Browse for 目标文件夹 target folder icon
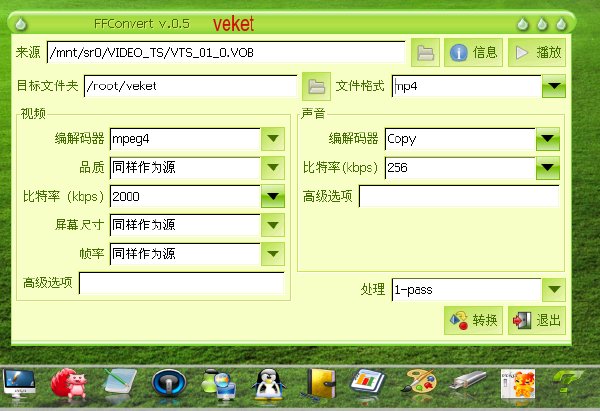The image size is (600, 411). [316, 86]
